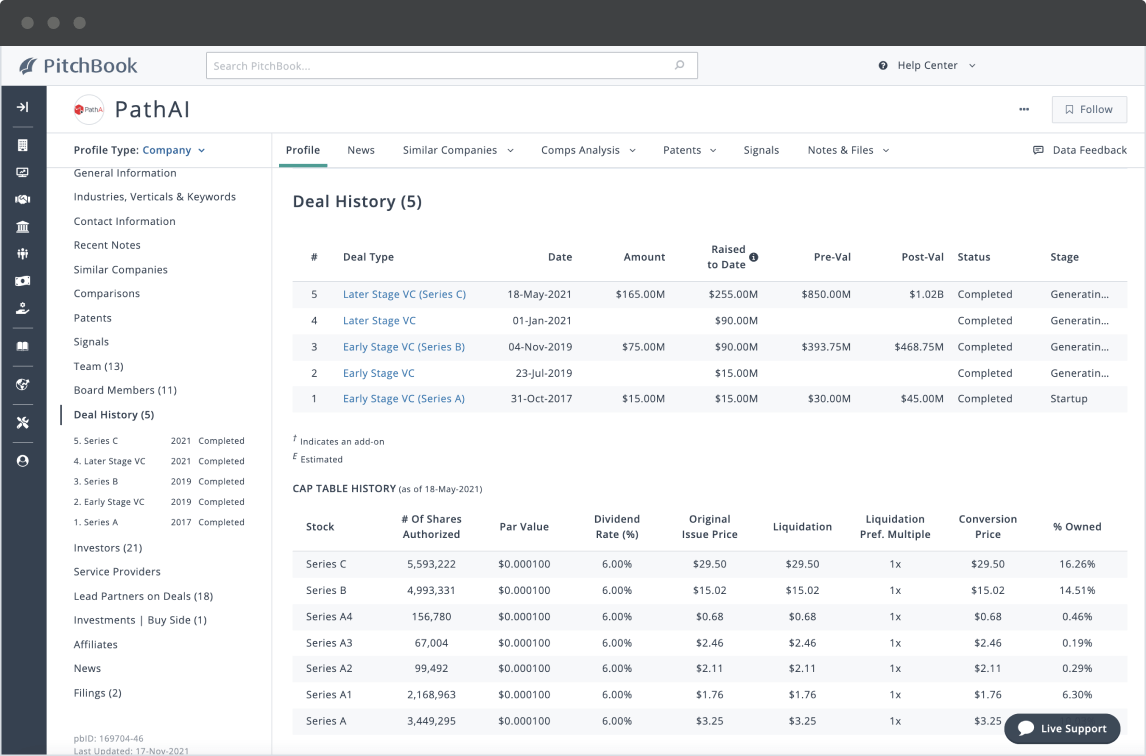The image size is (1146, 756).
Task: Go to Patents in left navigation
Action: [93, 317]
